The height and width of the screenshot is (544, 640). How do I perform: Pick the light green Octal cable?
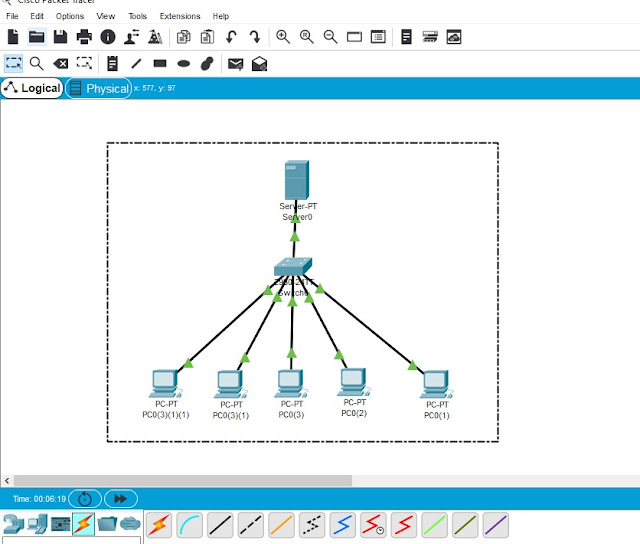pos(434,525)
